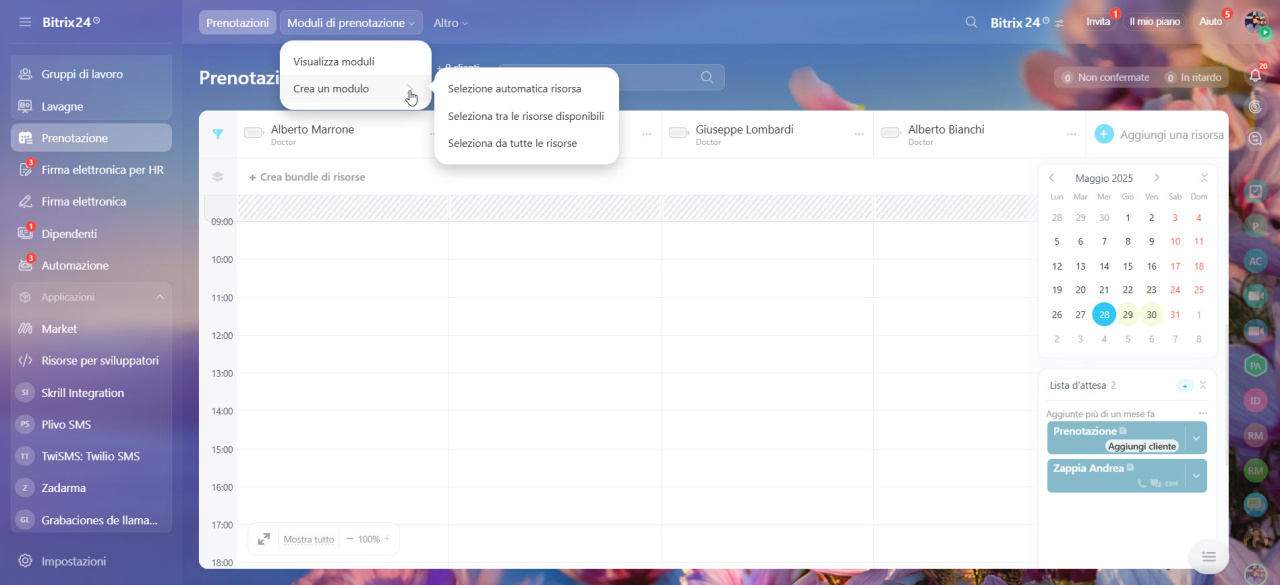Click Mostra tutto link
Image resolution: width=1280 pixels, height=585 pixels.
coord(309,539)
